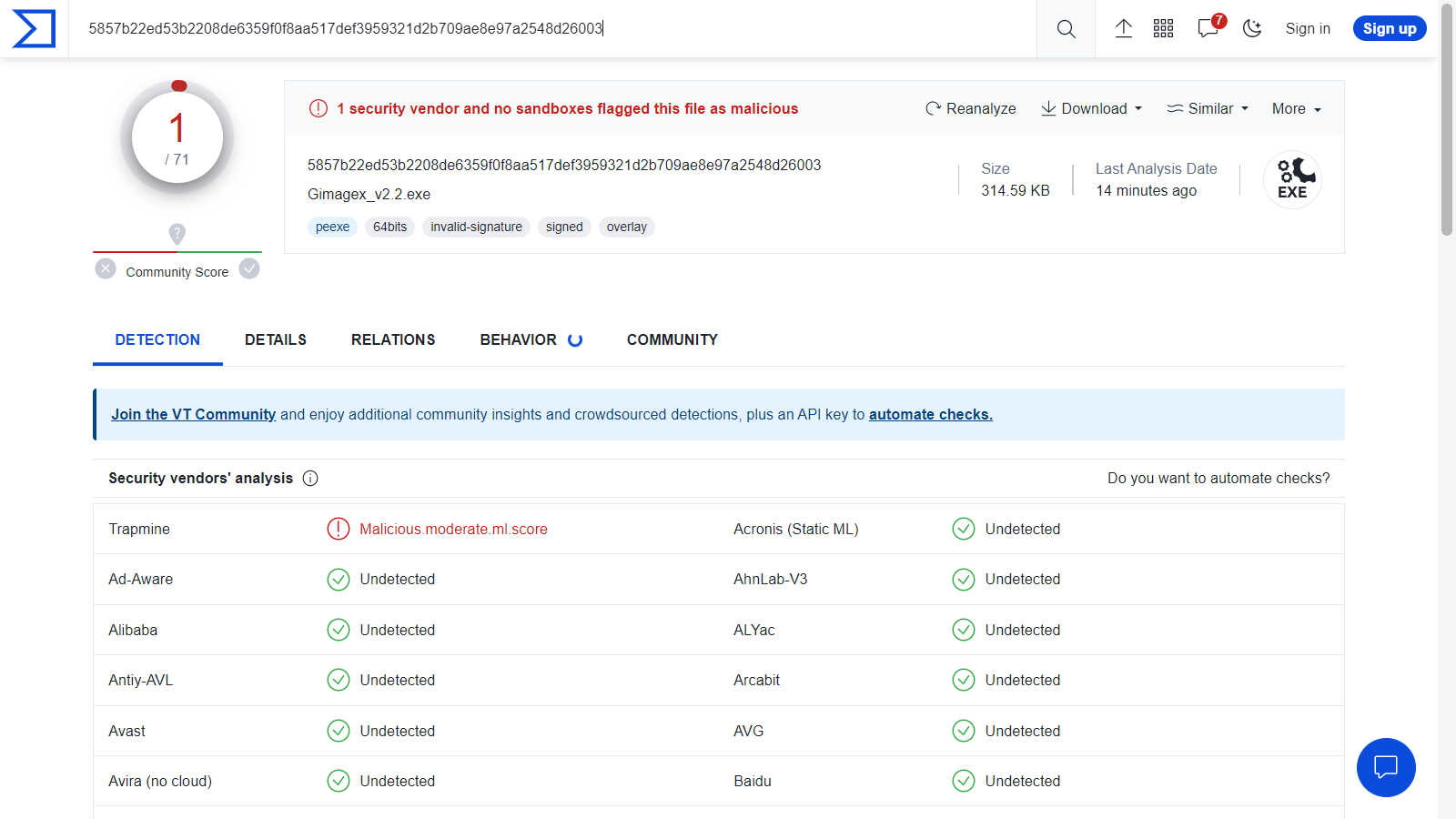Screen dimensions: 1456x819
Task: Click the EXE file type icon
Action: click(x=1292, y=179)
